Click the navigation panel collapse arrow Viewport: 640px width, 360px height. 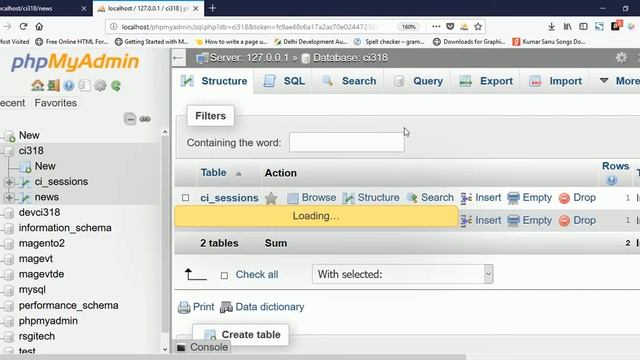[178, 58]
